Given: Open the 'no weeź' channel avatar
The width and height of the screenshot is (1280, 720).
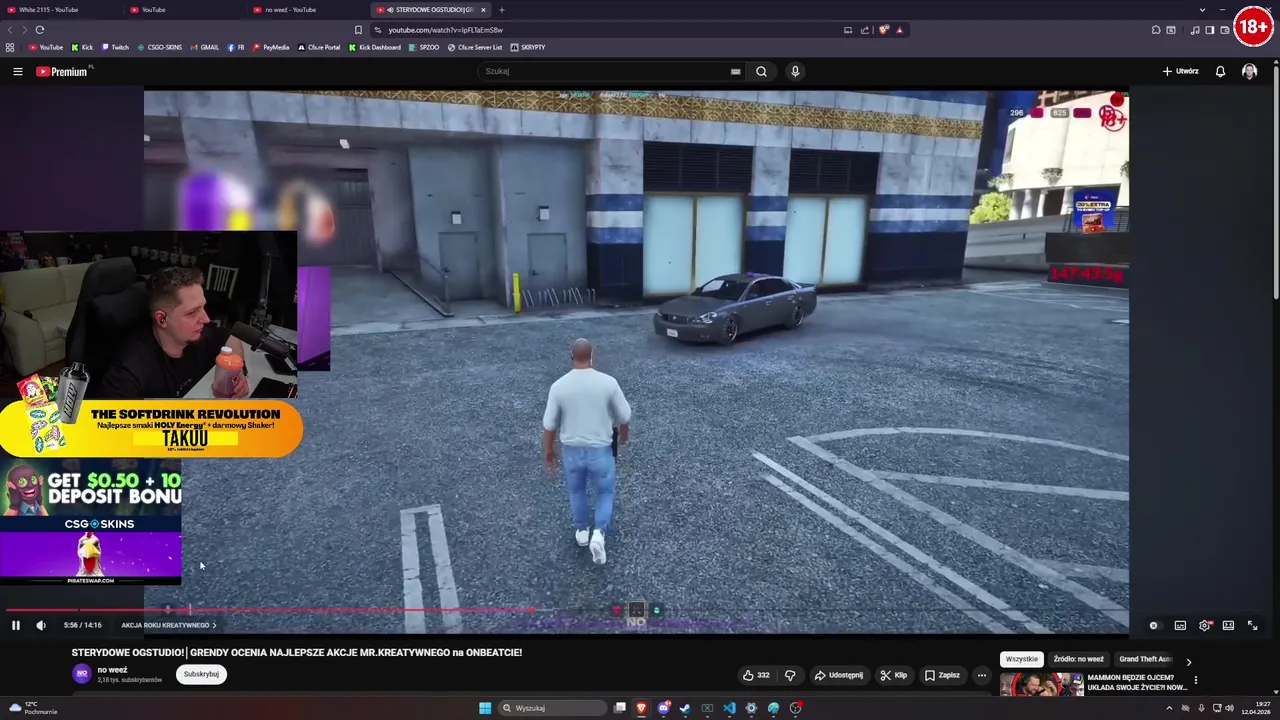Looking at the screenshot, I should 82,674.
